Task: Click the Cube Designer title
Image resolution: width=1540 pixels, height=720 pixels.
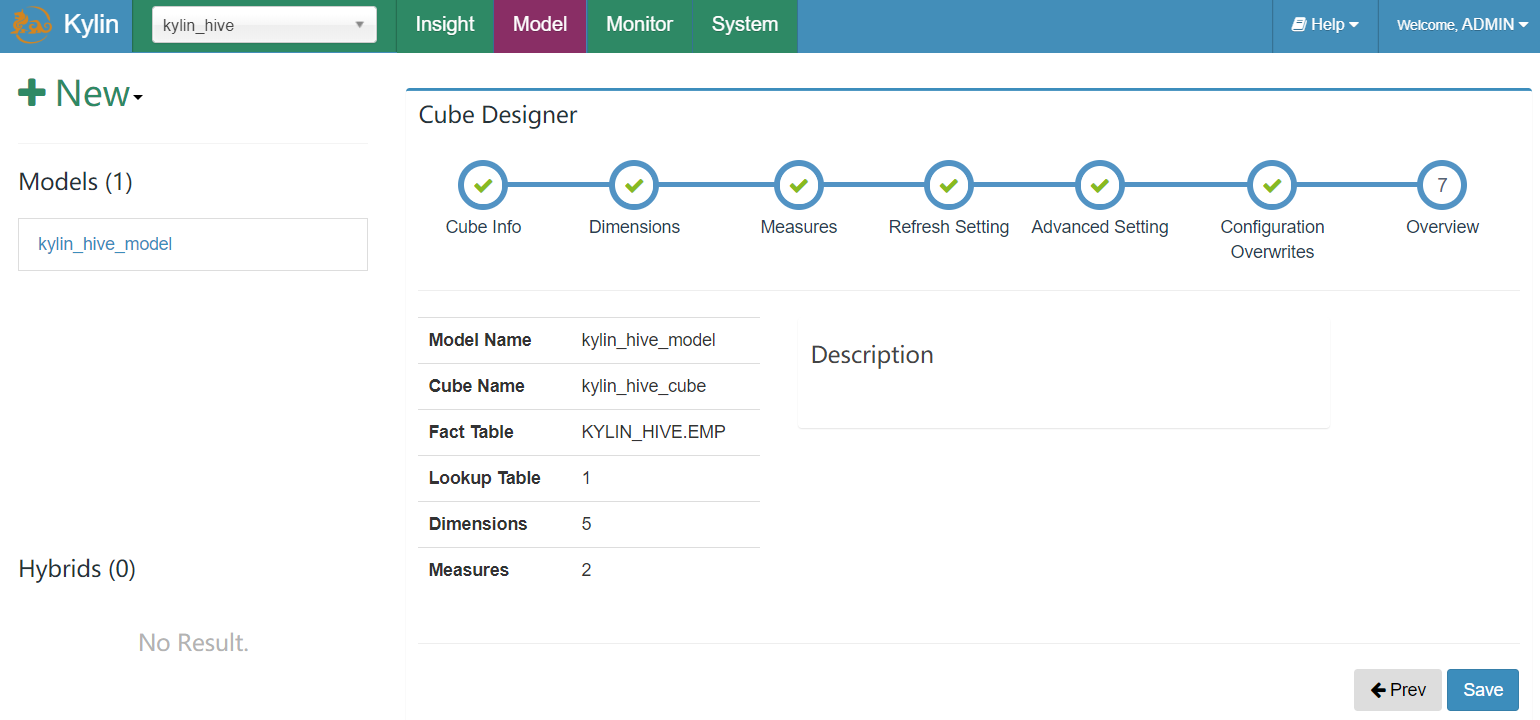Action: pos(498,115)
